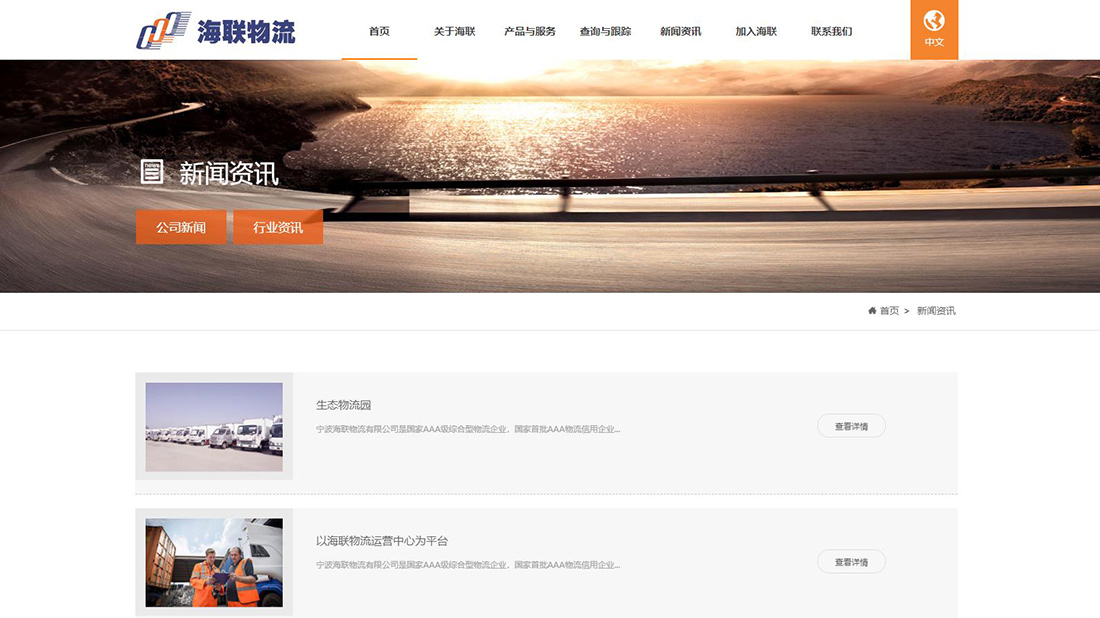Click the workers in orange vests thumbnail
The image size is (1100, 618).
click(x=214, y=562)
